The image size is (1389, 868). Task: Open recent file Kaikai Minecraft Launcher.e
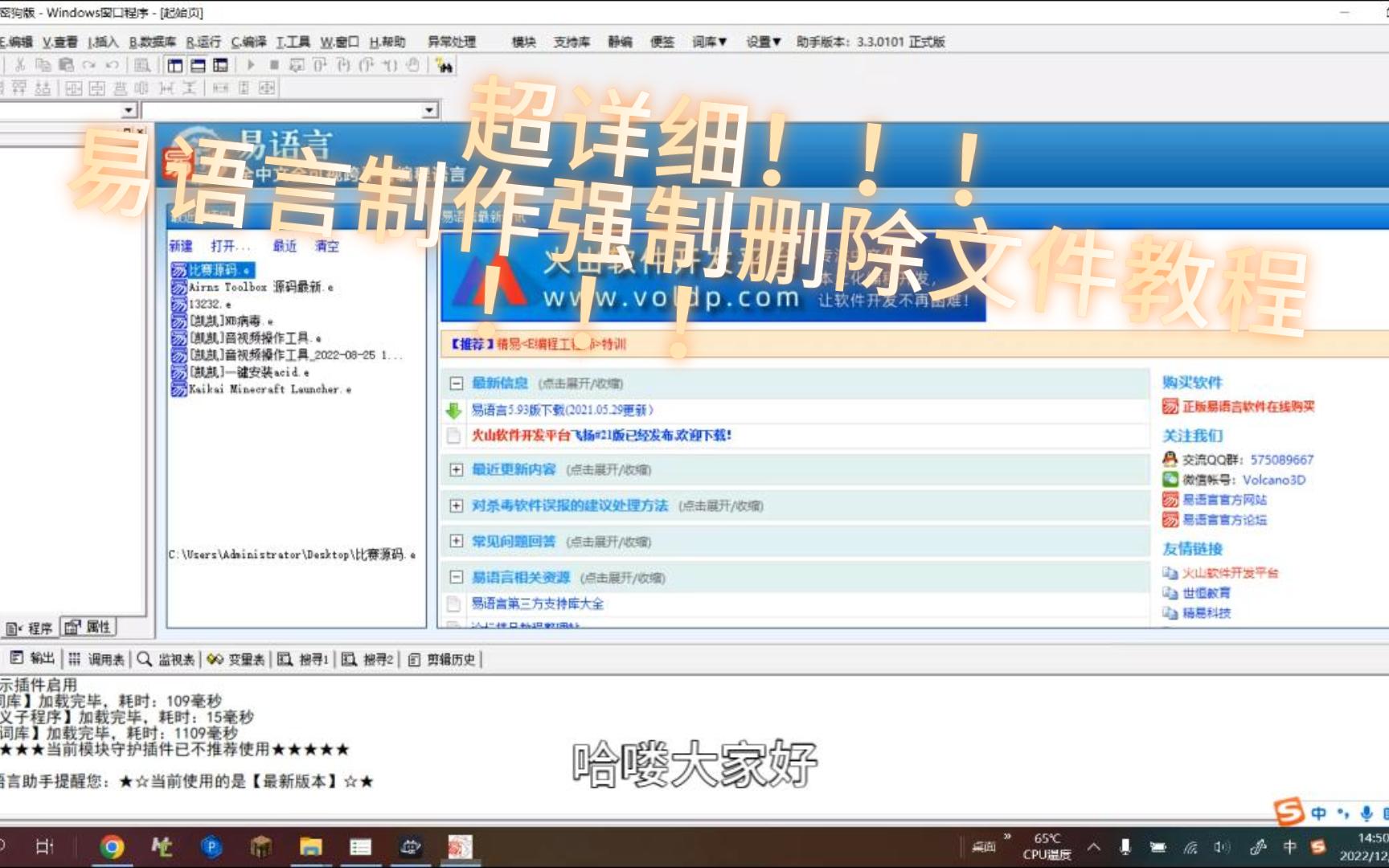(x=261, y=389)
